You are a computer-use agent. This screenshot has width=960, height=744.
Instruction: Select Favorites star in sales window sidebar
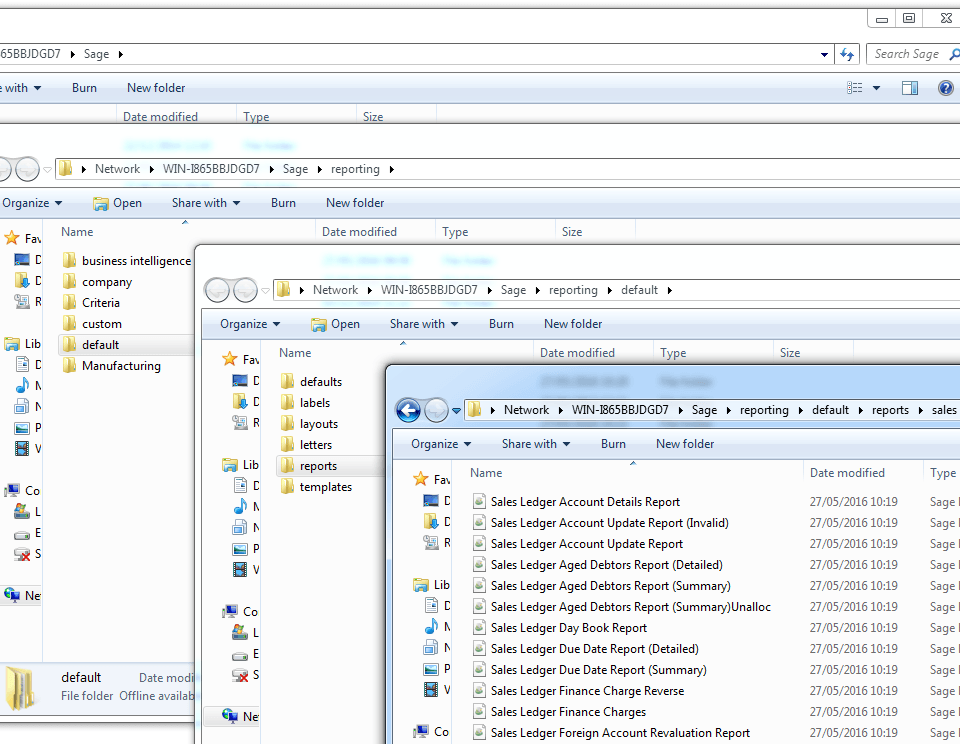click(x=421, y=479)
